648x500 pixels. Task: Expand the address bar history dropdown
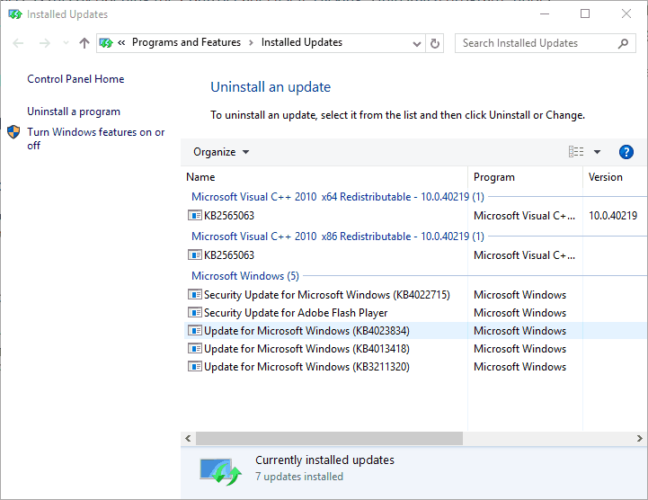[x=417, y=43]
